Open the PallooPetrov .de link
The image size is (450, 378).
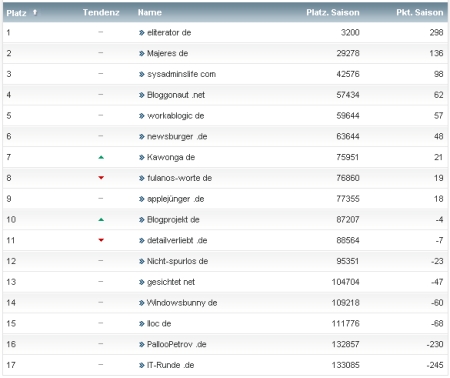tap(177, 344)
